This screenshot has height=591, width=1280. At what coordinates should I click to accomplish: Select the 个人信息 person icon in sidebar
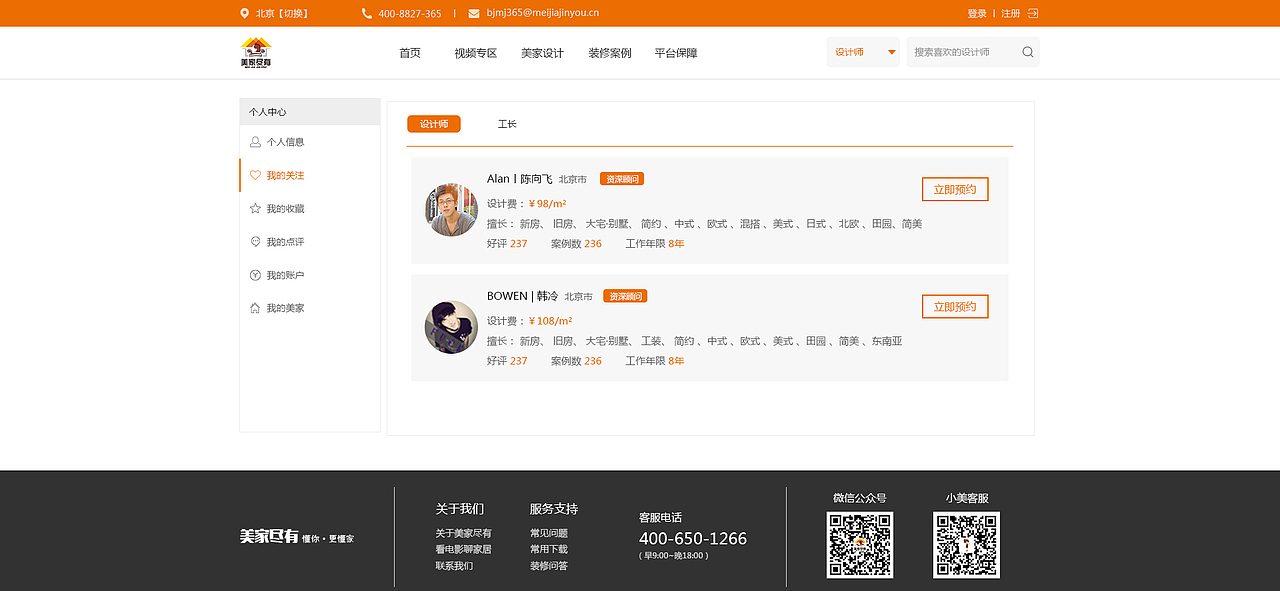pyautogui.click(x=255, y=141)
